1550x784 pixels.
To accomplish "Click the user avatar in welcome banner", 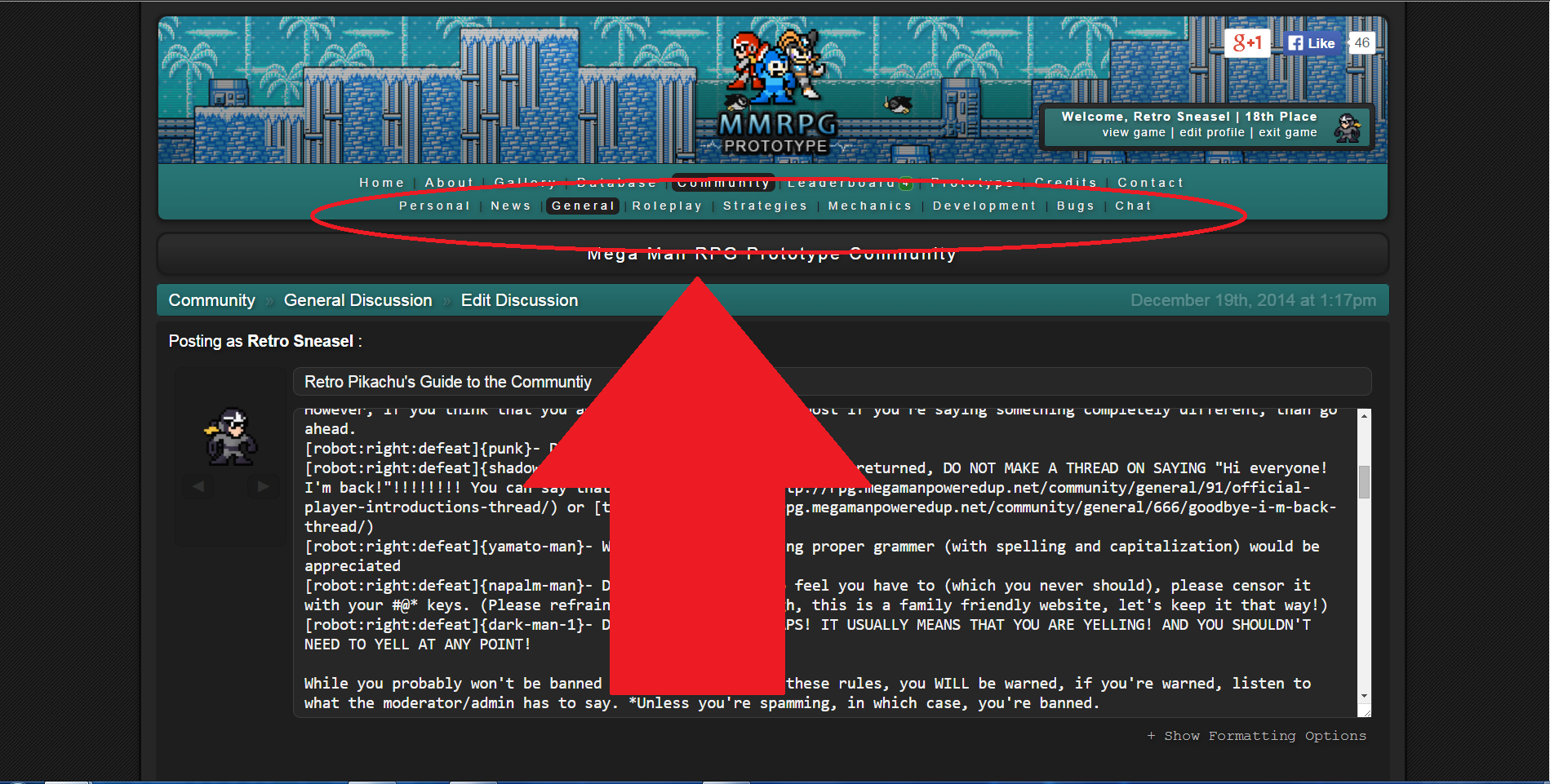I will (x=1348, y=127).
